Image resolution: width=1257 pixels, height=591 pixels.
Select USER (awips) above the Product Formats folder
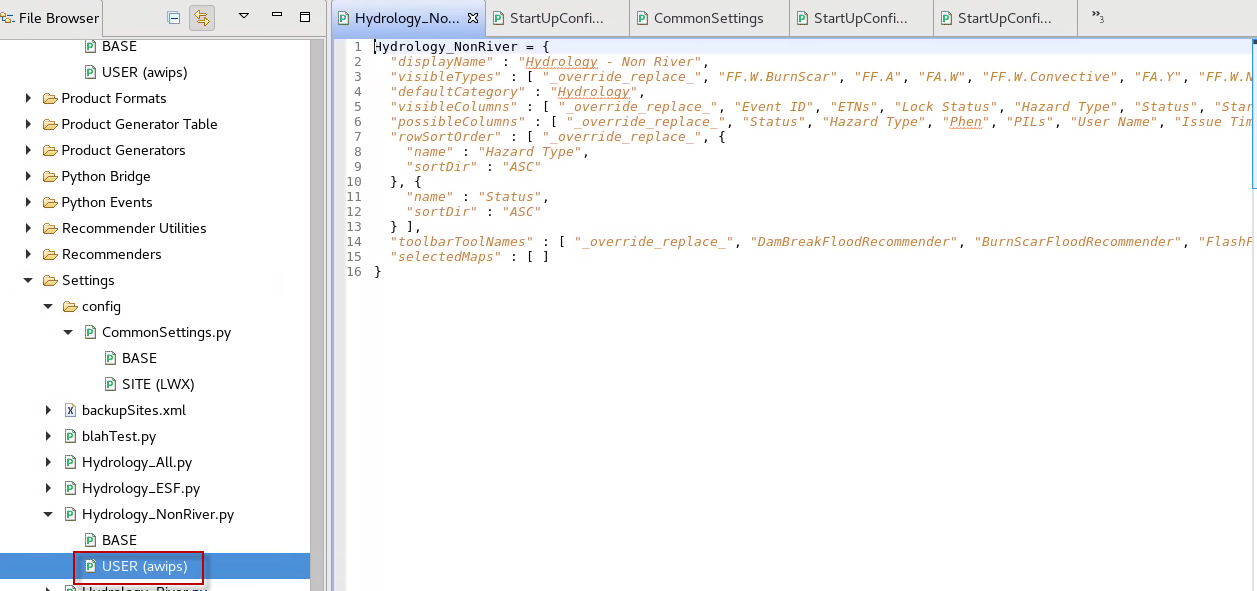coord(144,72)
